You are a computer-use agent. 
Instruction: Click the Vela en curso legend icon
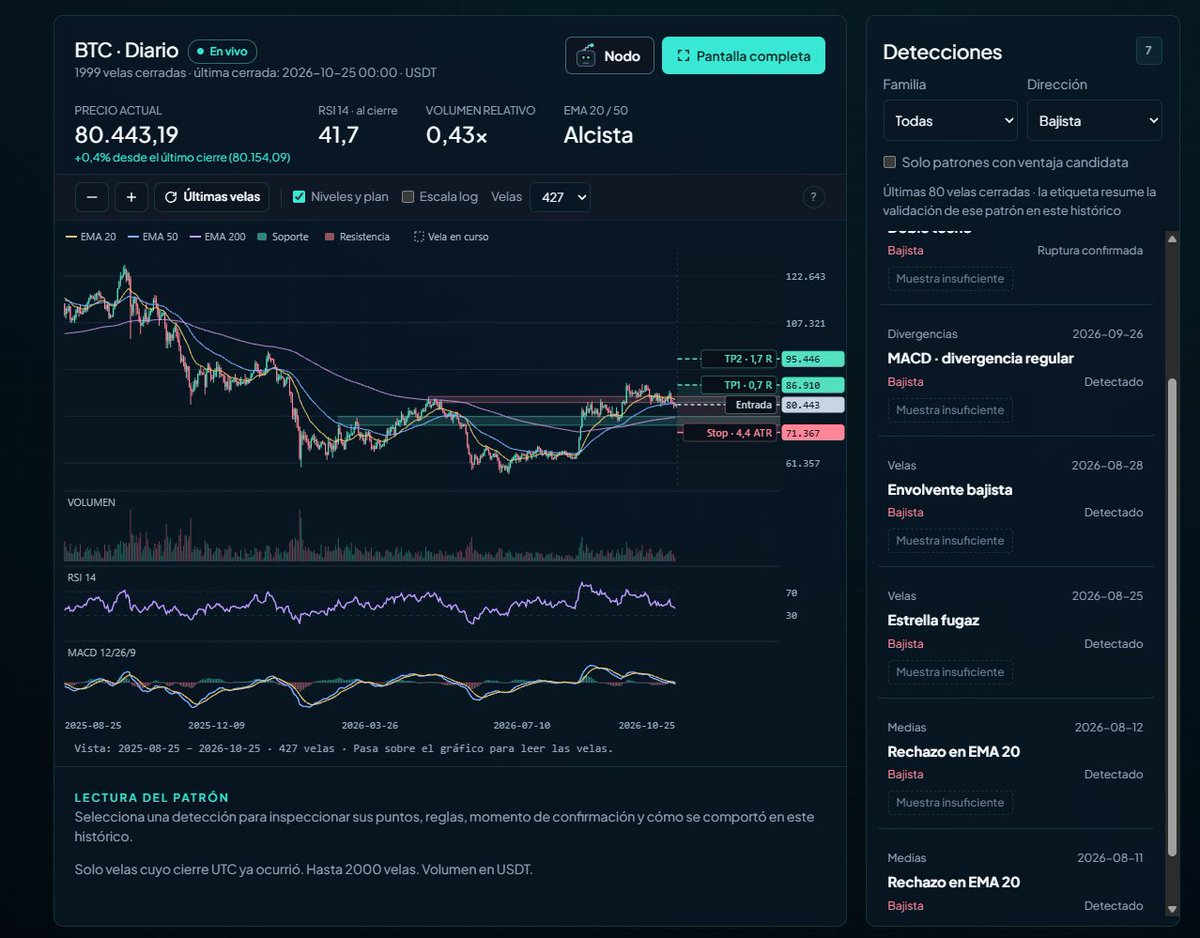[417, 237]
